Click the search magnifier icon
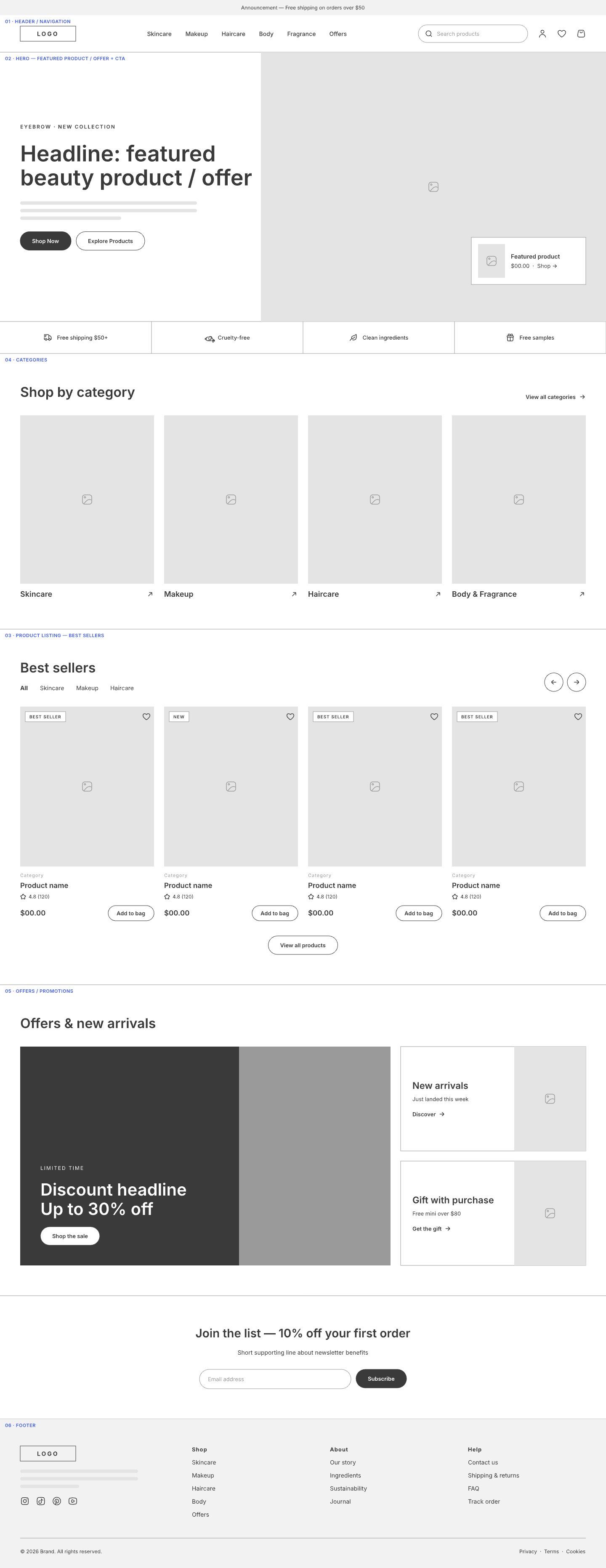Image resolution: width=606 pixels, height=1568 pixels. tap(428, 34)
